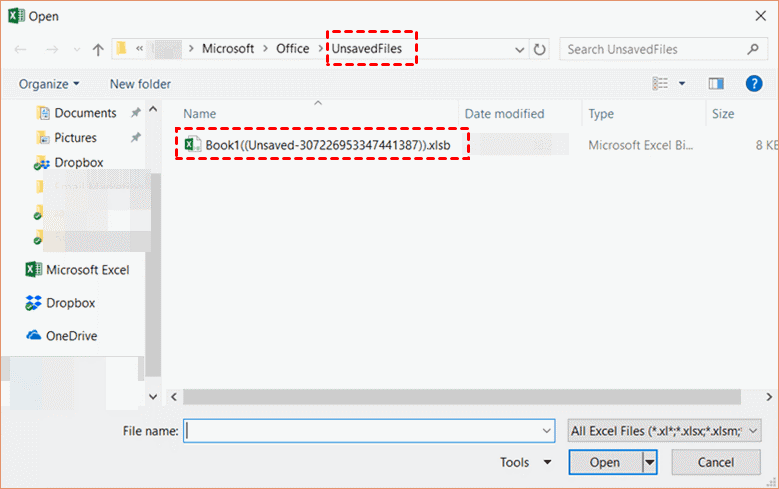This screenshot has height=489, width=779.
Task: Select the Office breadcrumb segment
Action: [x=293, y=49]
